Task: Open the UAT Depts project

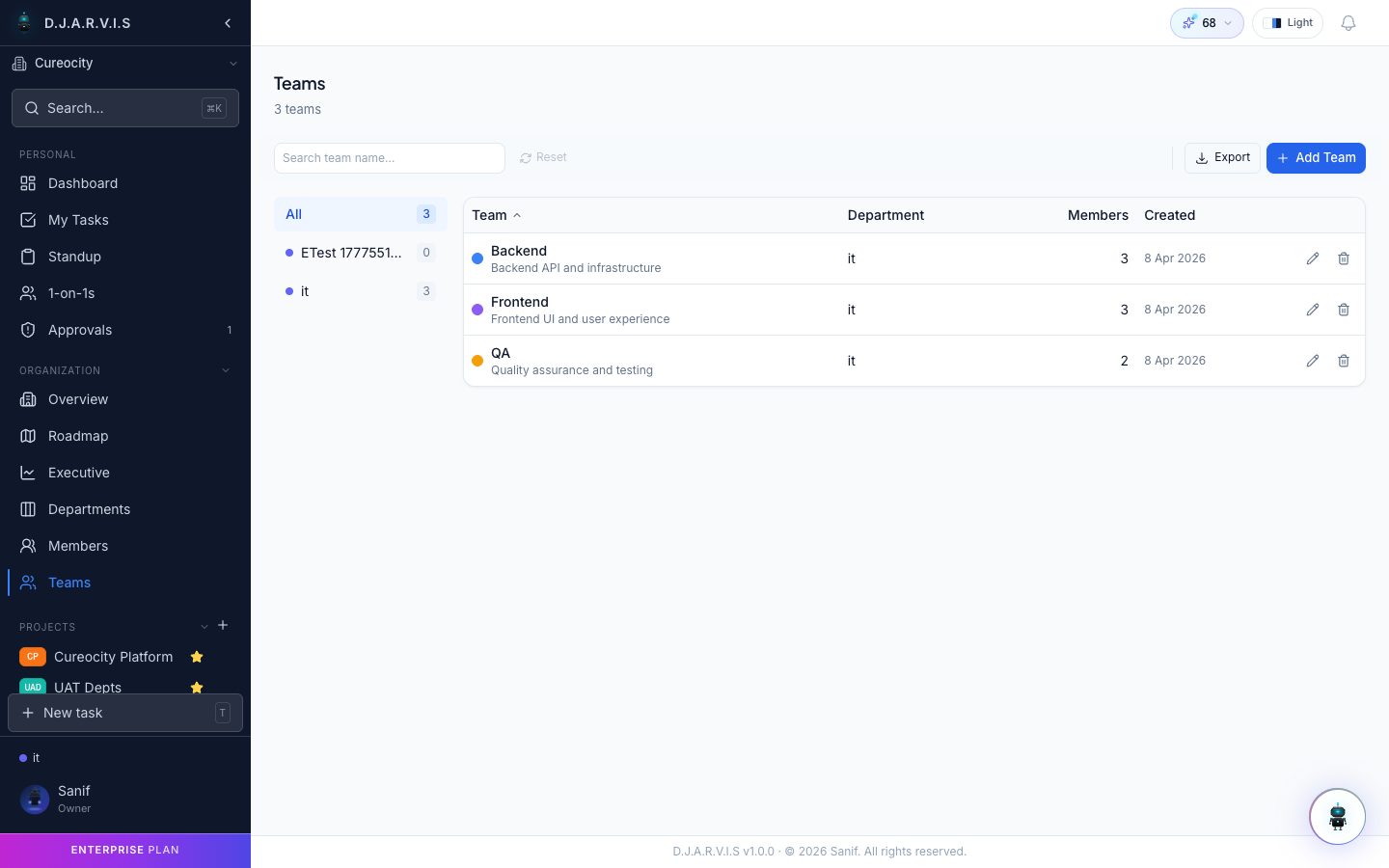Action: point(88,688)
